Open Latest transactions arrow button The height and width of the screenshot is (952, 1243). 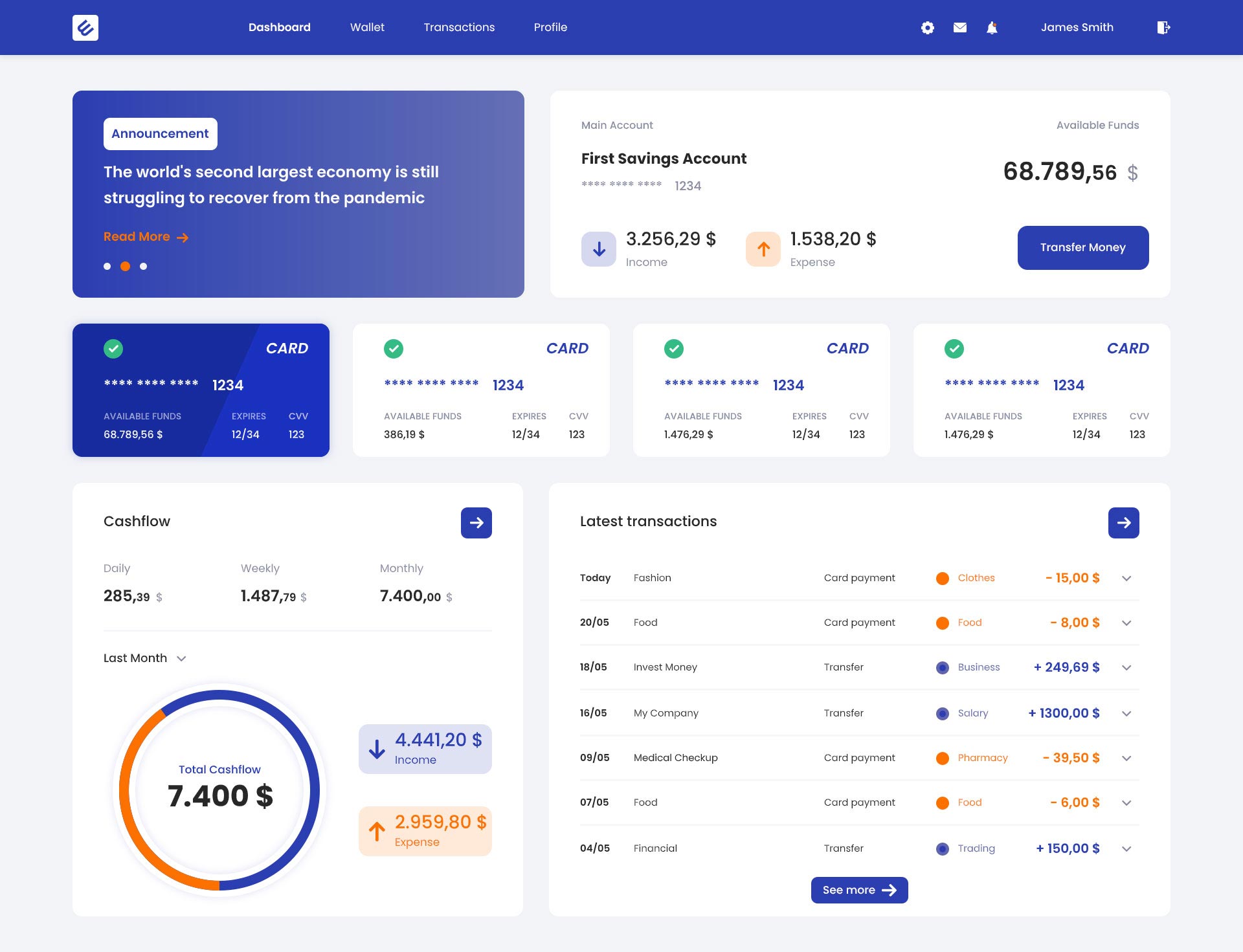[x=1124, y=523]
